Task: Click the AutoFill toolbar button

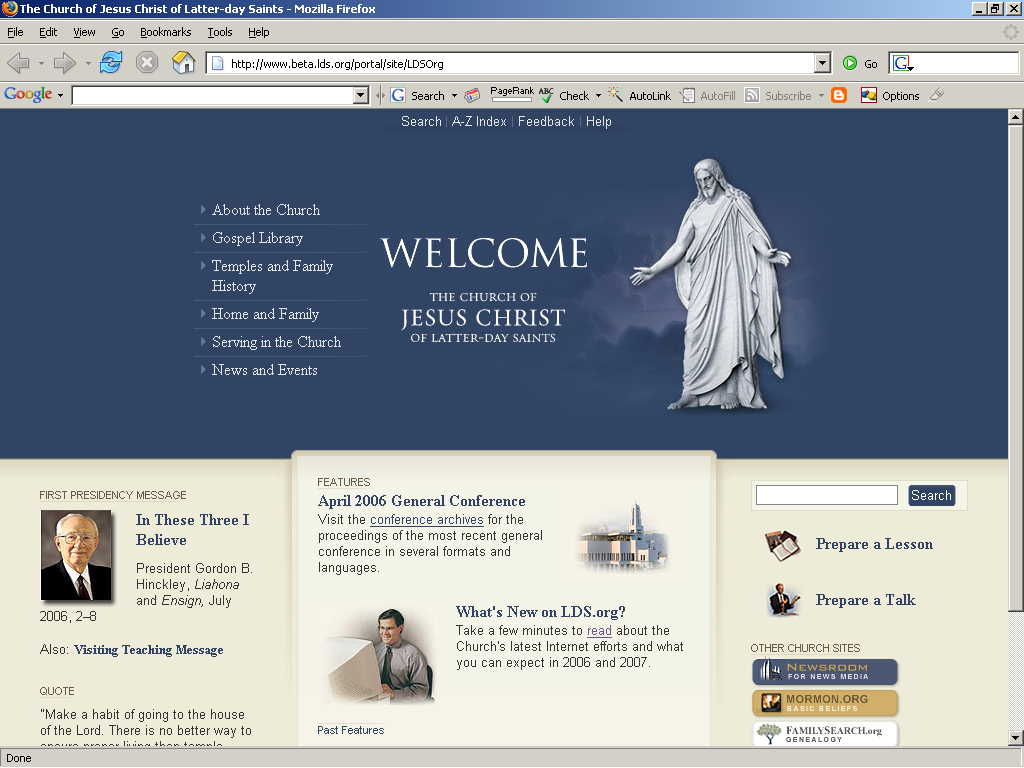Action: pos(708,96)
